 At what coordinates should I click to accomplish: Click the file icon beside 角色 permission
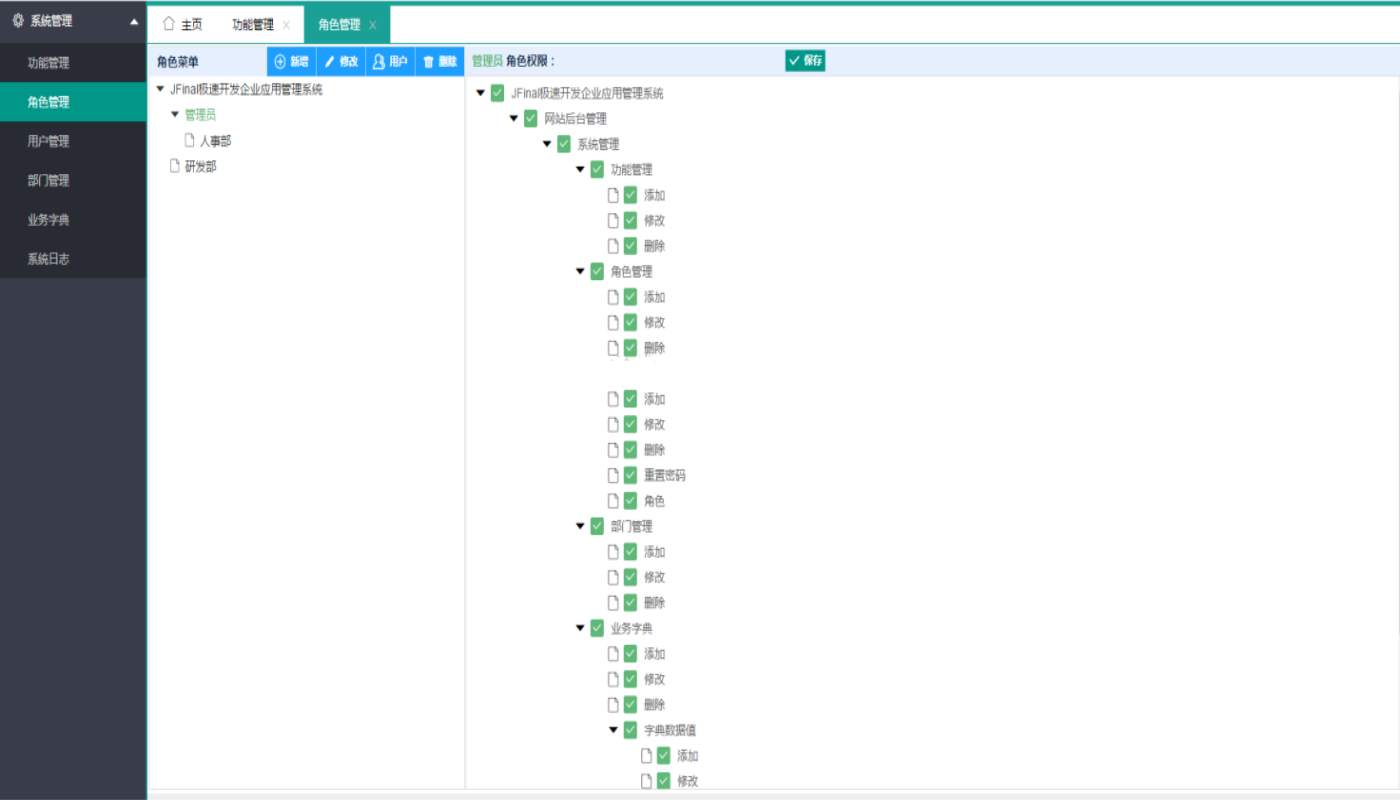pos(614,501)
